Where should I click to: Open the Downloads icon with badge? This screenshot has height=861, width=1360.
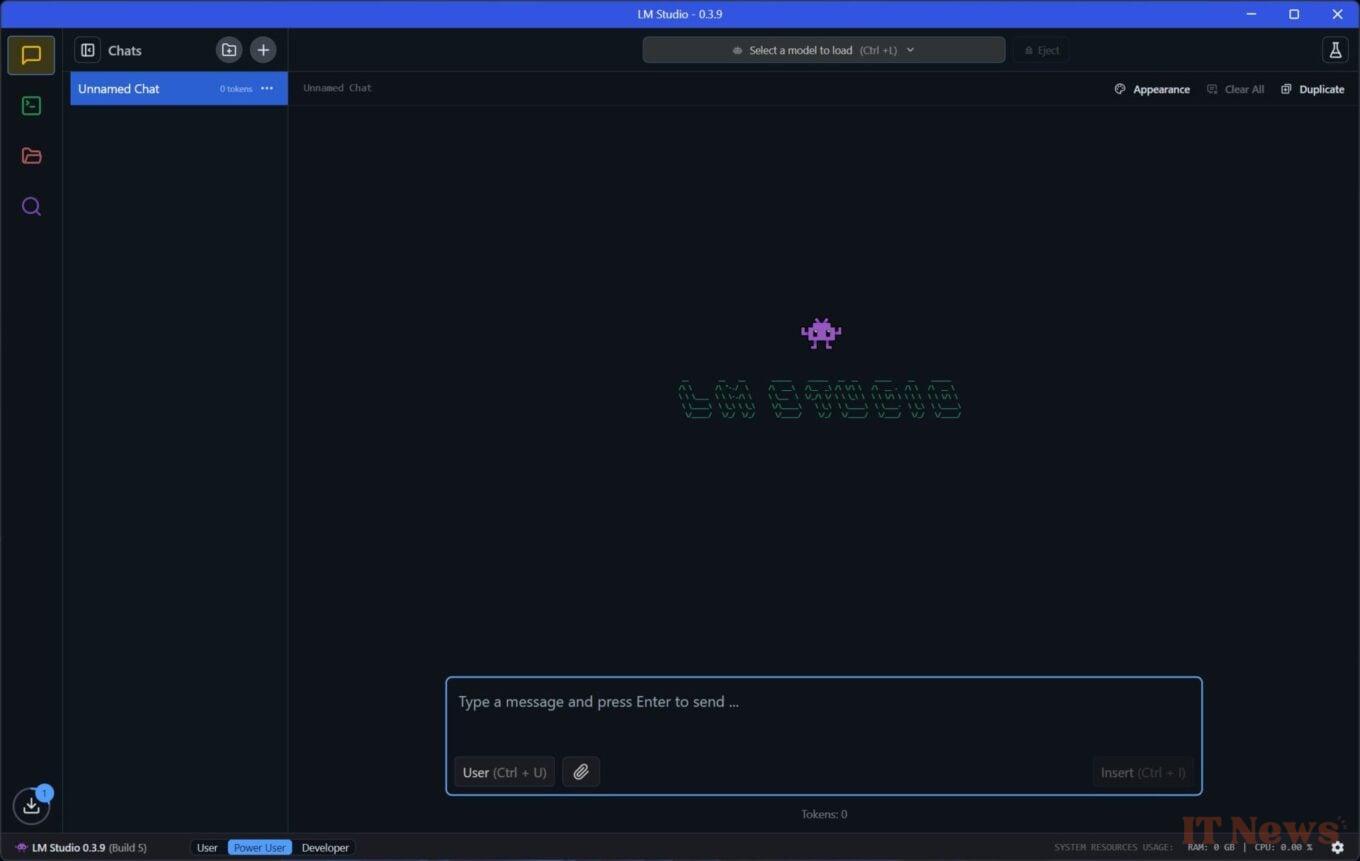(31, 805)
